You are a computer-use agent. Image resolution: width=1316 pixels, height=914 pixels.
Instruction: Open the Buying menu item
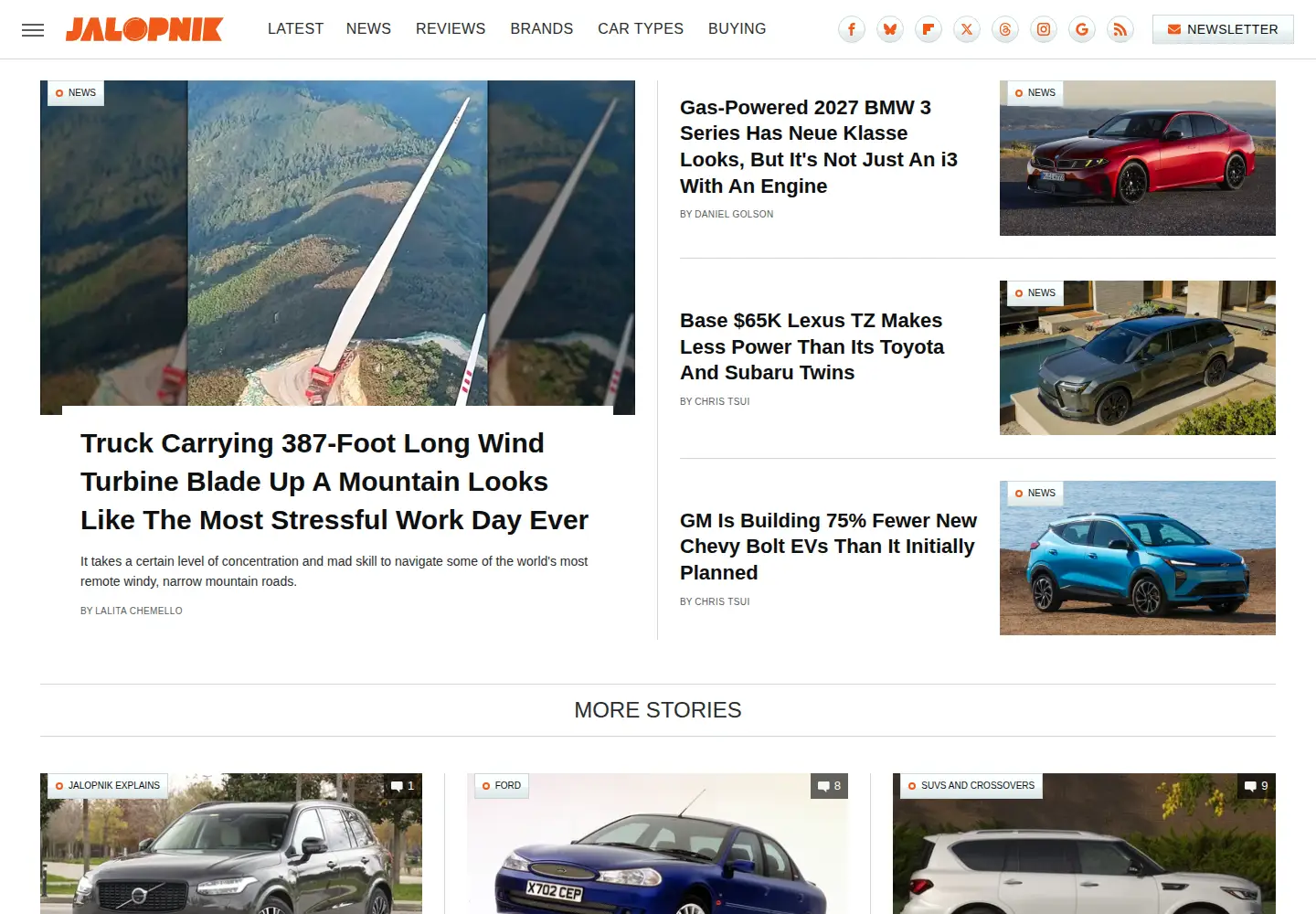(738, 29)
